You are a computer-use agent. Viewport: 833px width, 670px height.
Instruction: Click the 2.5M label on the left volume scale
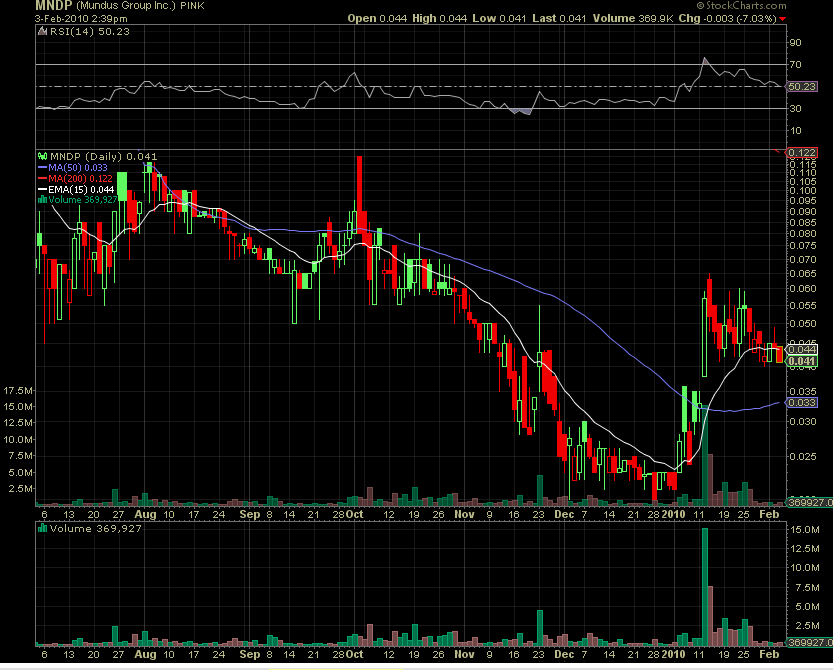pos(21,488)
